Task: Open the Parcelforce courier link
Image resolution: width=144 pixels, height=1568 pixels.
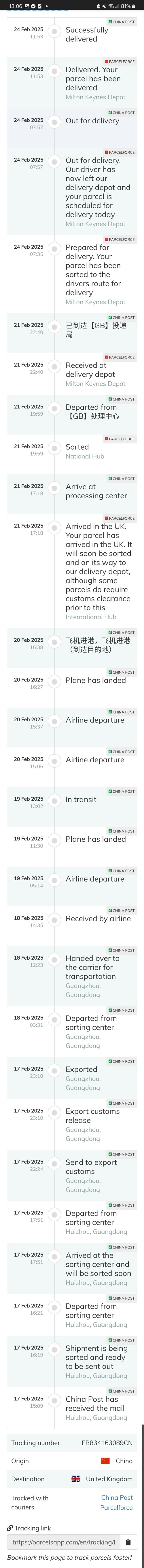Action: [x=117, y=1507]
